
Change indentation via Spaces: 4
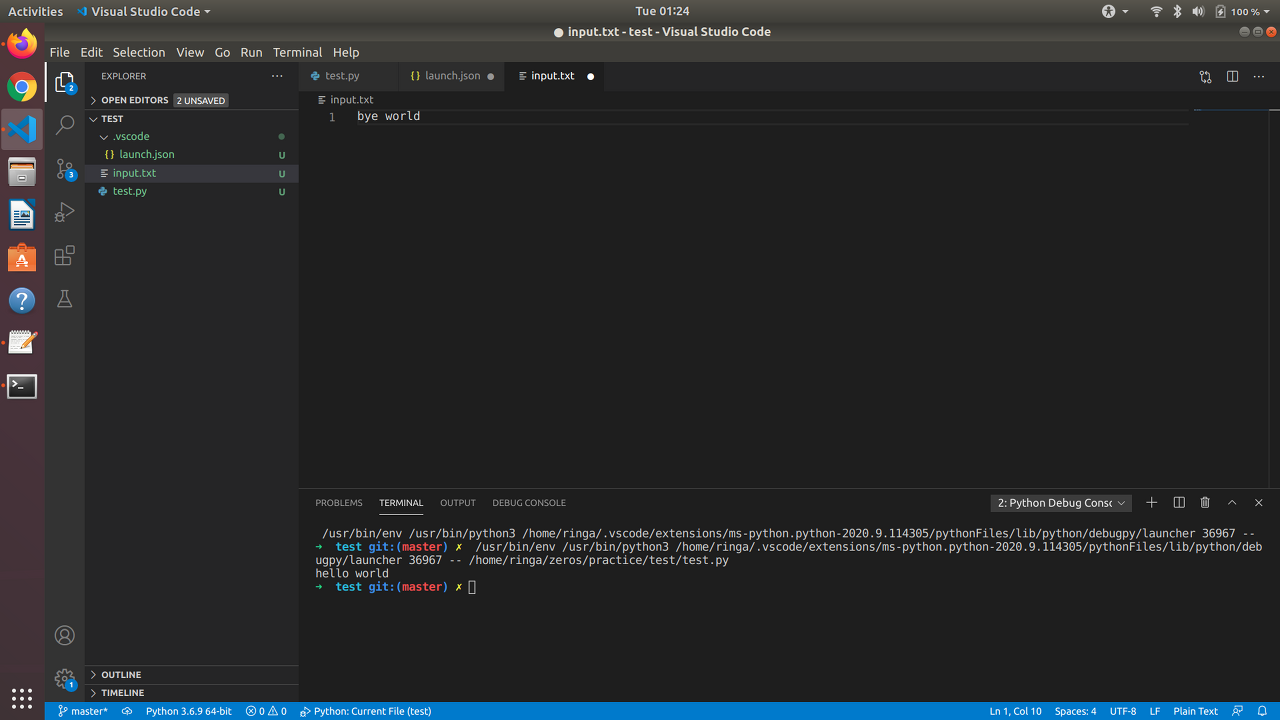point(1075,711)
